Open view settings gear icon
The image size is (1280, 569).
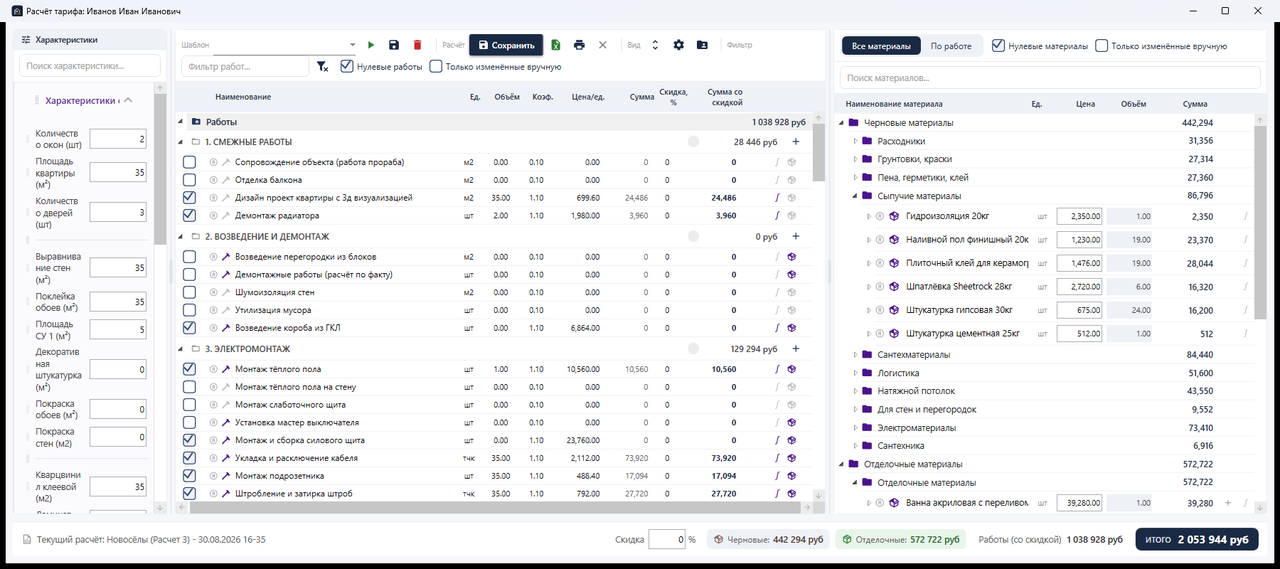[679, 45]
